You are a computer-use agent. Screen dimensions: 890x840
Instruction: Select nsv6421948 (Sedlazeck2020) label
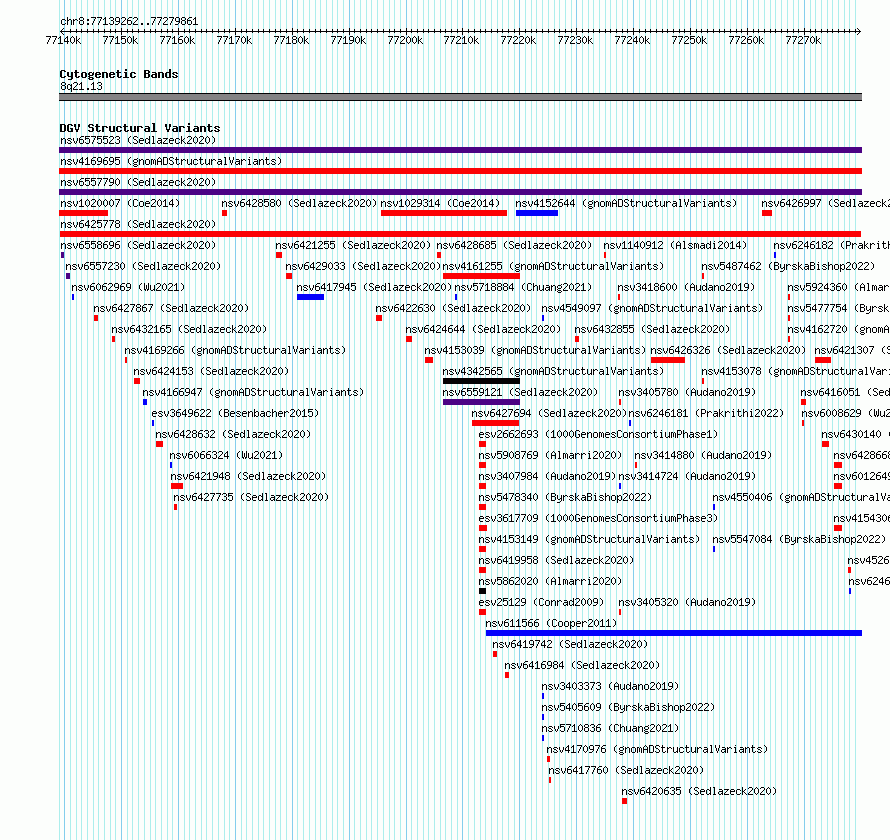point(249,476)
